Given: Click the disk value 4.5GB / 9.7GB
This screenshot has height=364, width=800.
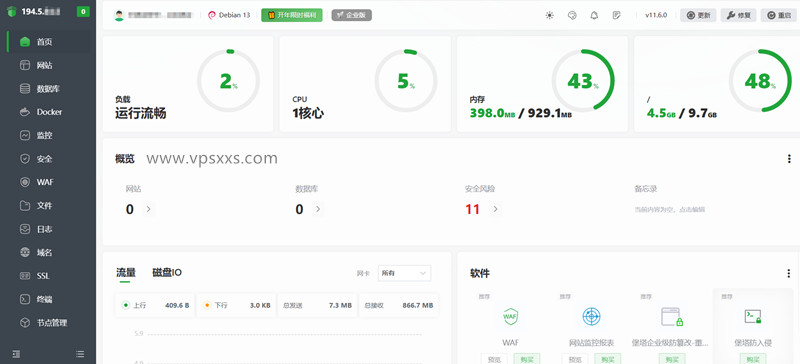Looking at the screenshot, I should (682, 113).
